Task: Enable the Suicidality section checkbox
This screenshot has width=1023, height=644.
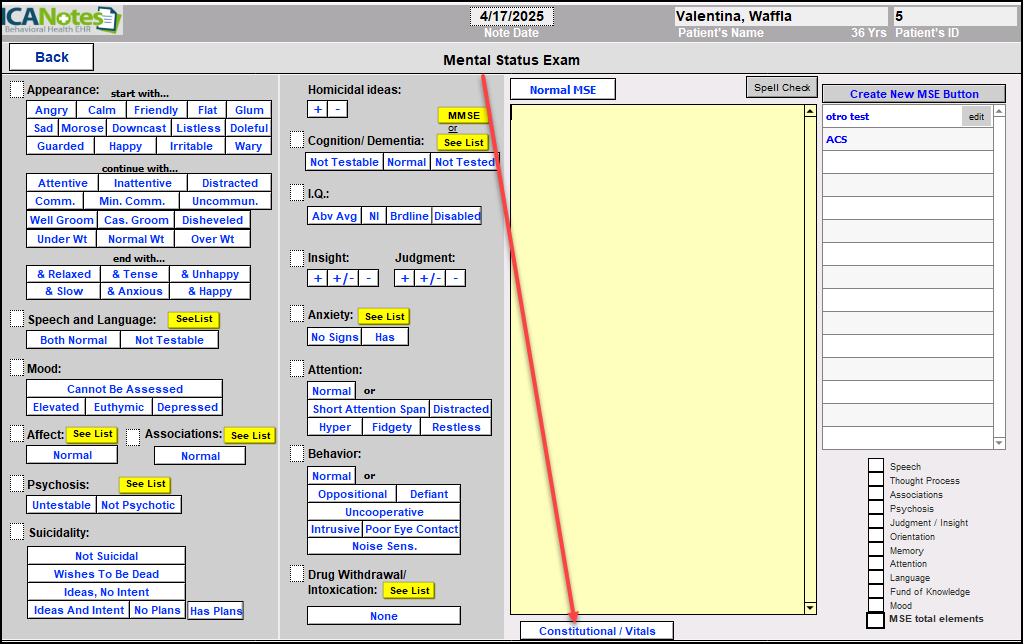Action: (x=17, y=531)
